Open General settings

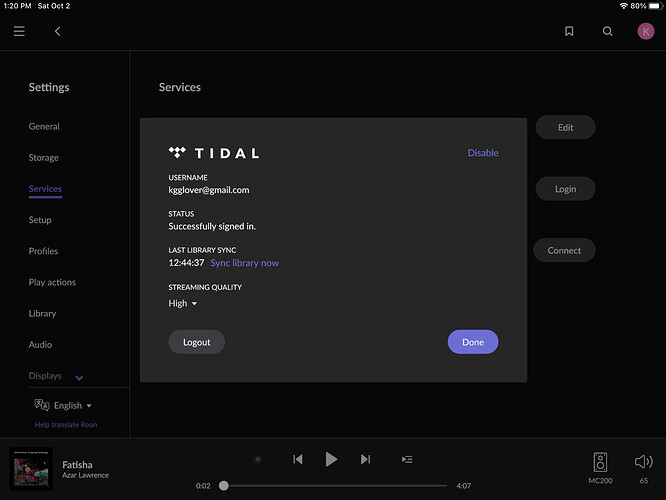pos(44,126)
